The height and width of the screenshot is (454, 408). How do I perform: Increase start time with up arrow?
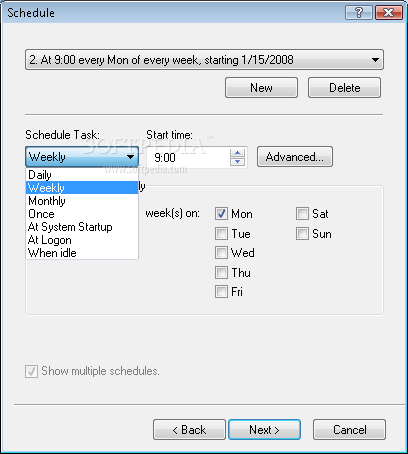tap(237, 153)
